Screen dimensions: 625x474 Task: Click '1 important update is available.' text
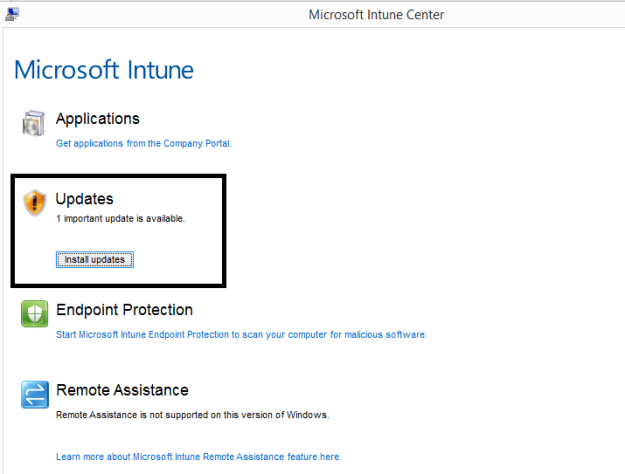point(121,219)
